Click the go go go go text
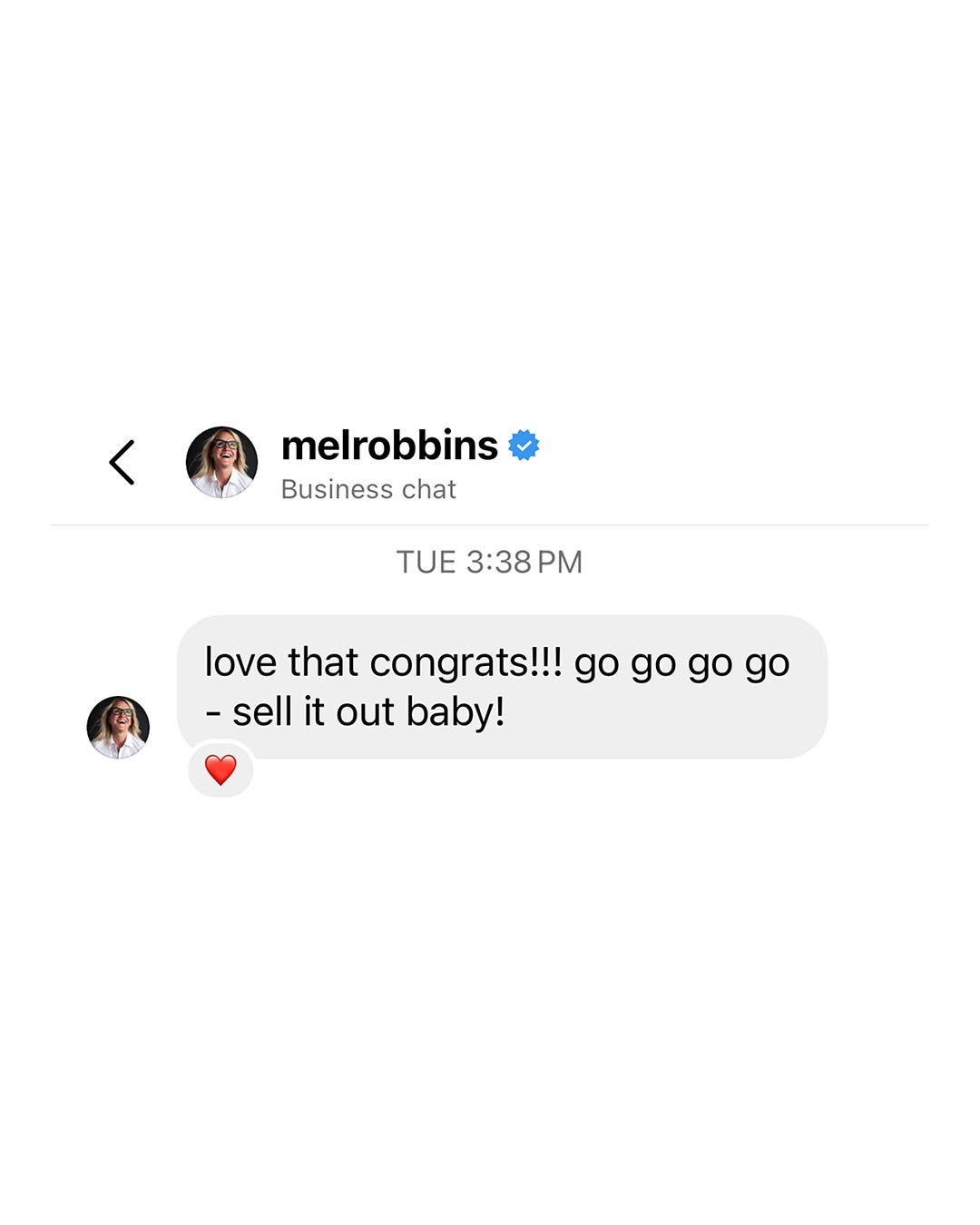980x1225 pixels. click(x=682, y=664)
